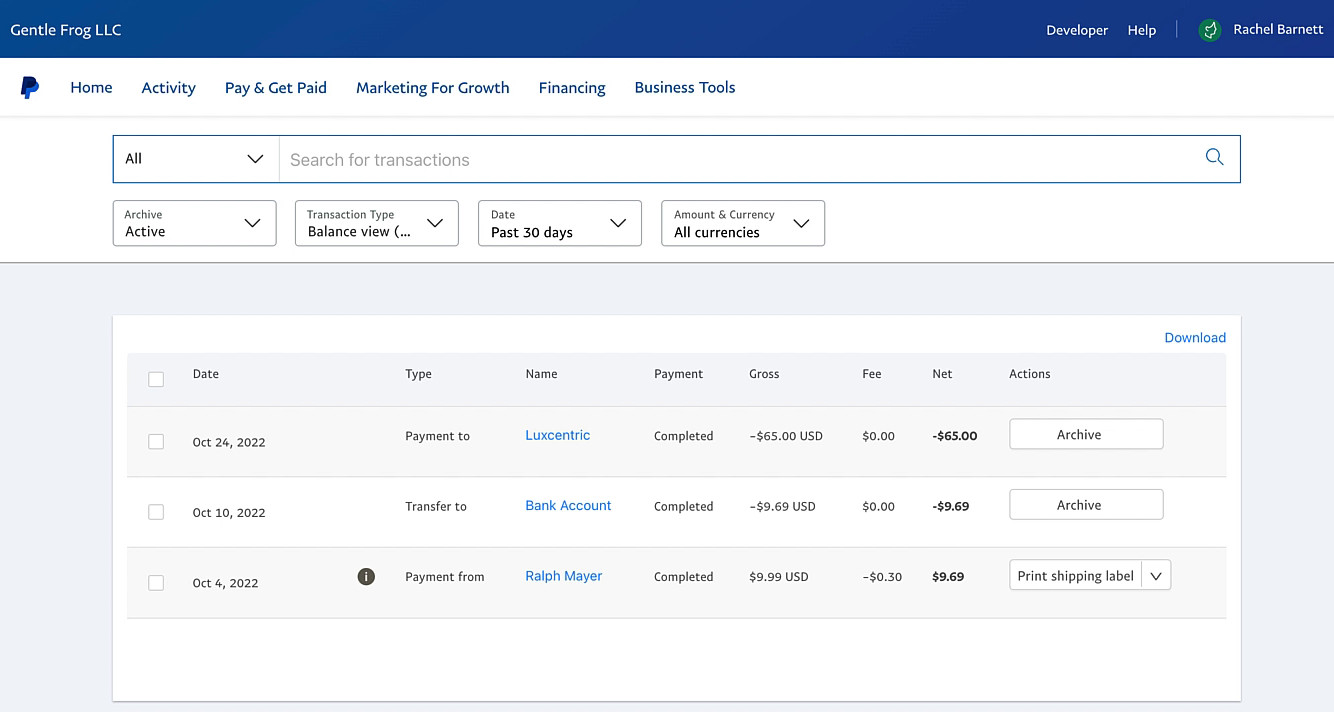Check the Ralph Mayer payment checkbox
Image resolution: width=1334 pixels, height=712 pixels.
[x=156, y=582]
